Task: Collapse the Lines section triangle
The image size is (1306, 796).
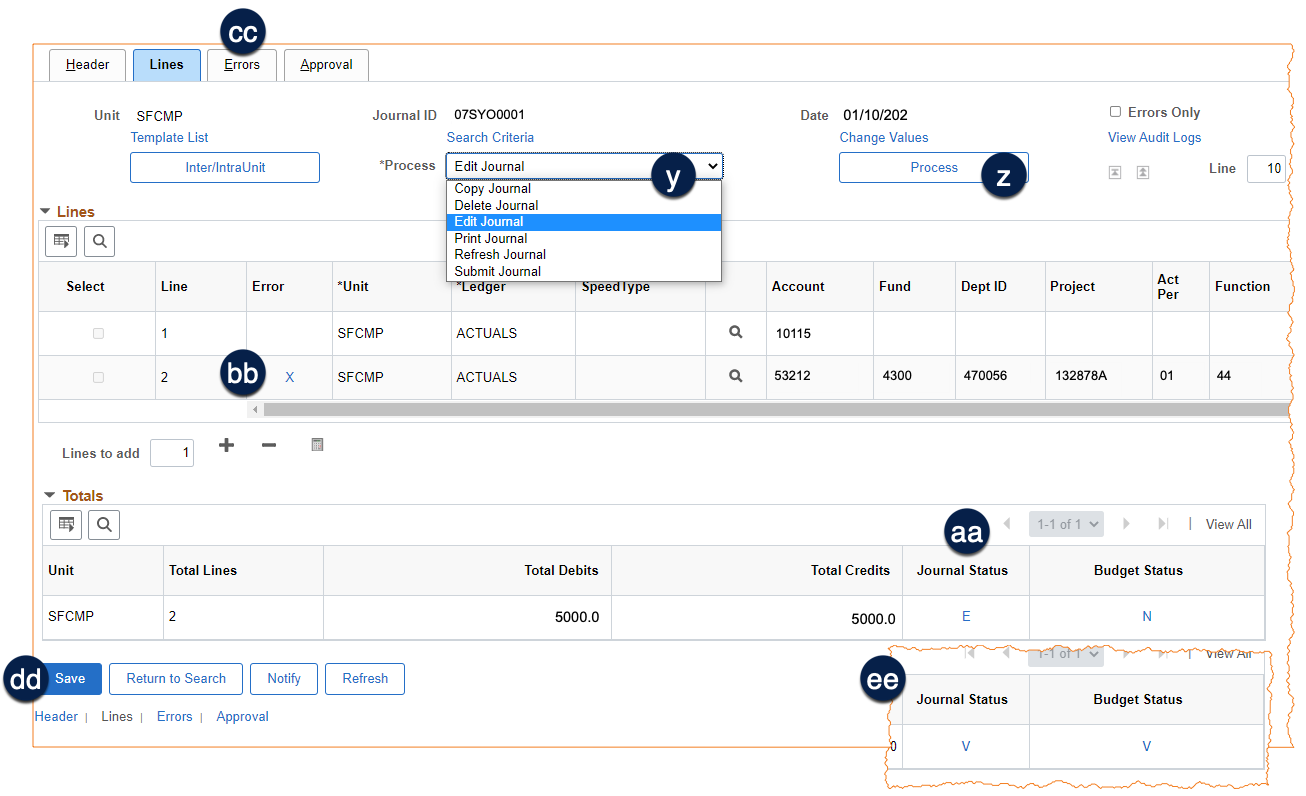Action: point(45,212)
